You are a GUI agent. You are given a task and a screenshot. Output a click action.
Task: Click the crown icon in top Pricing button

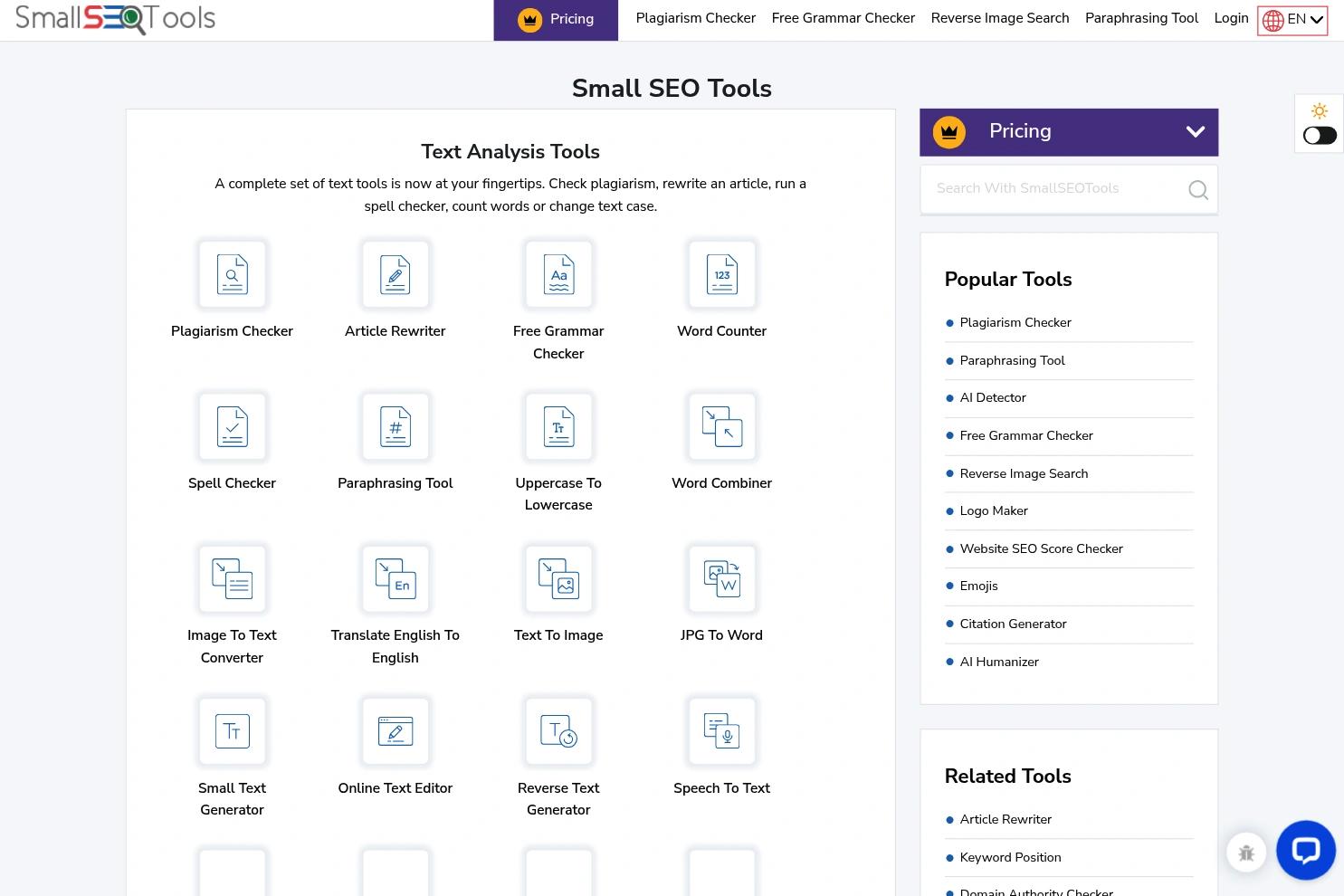529,19
